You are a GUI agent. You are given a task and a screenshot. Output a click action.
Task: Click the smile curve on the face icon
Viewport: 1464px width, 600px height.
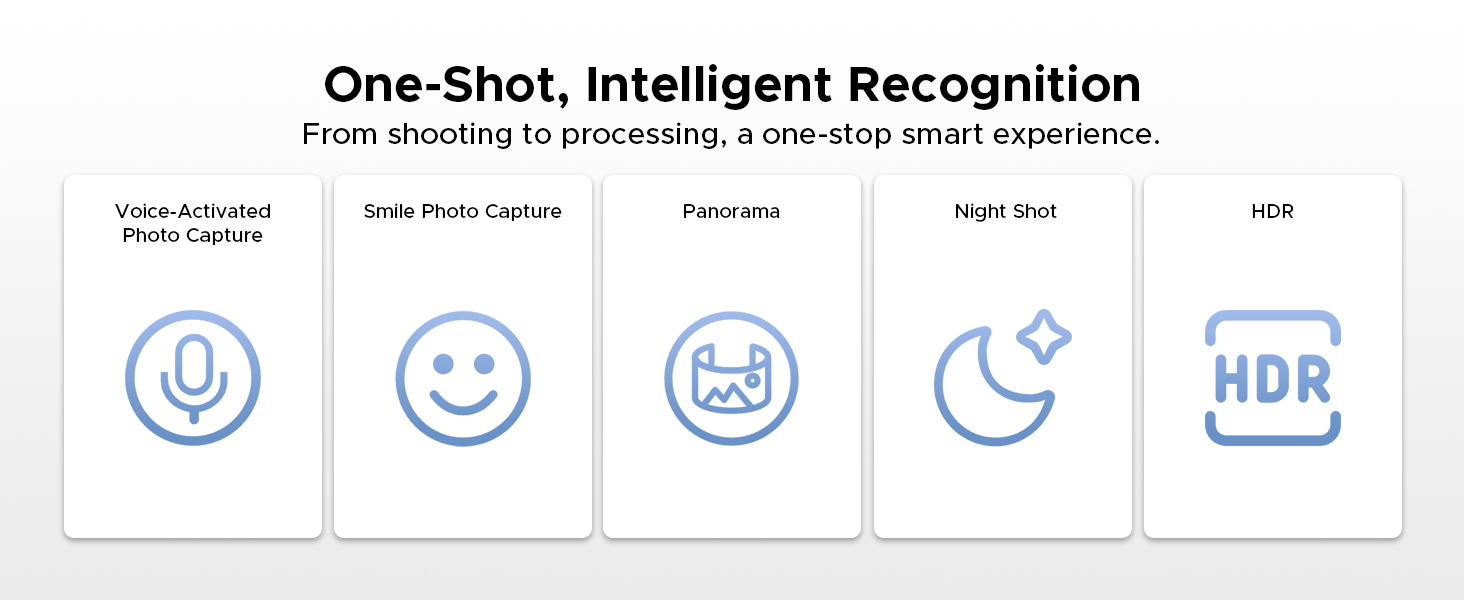pyautogui.click(x=463, y=402)
